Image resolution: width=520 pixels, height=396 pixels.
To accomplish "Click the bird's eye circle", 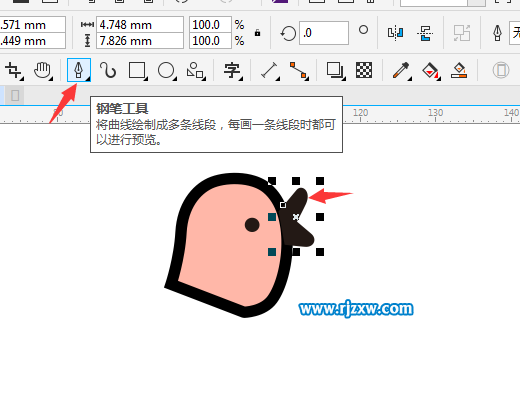I will 252,225.
